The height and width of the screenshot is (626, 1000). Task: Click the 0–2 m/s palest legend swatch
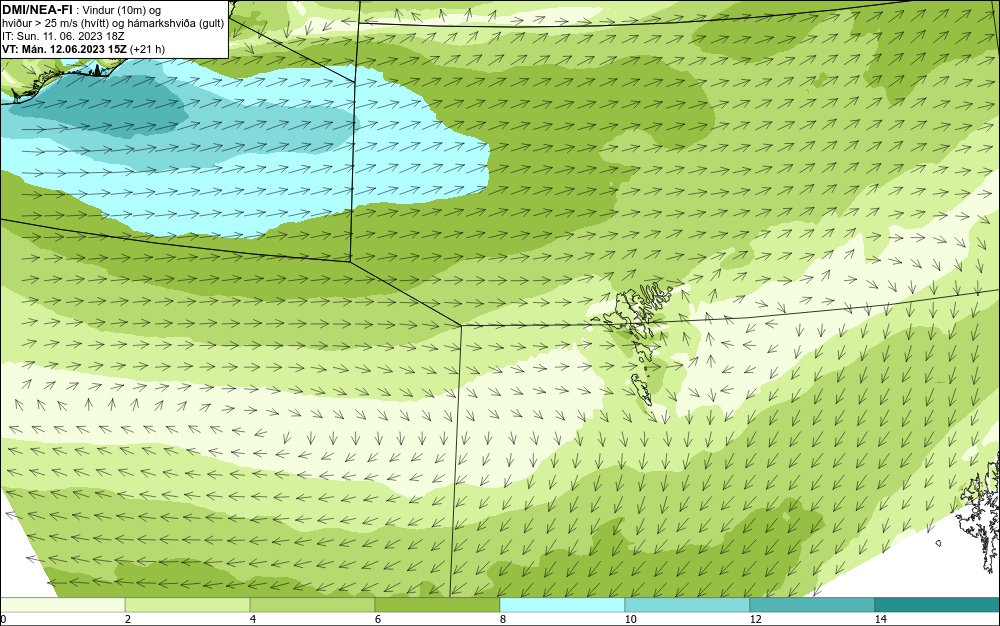[x=62, y=605]
